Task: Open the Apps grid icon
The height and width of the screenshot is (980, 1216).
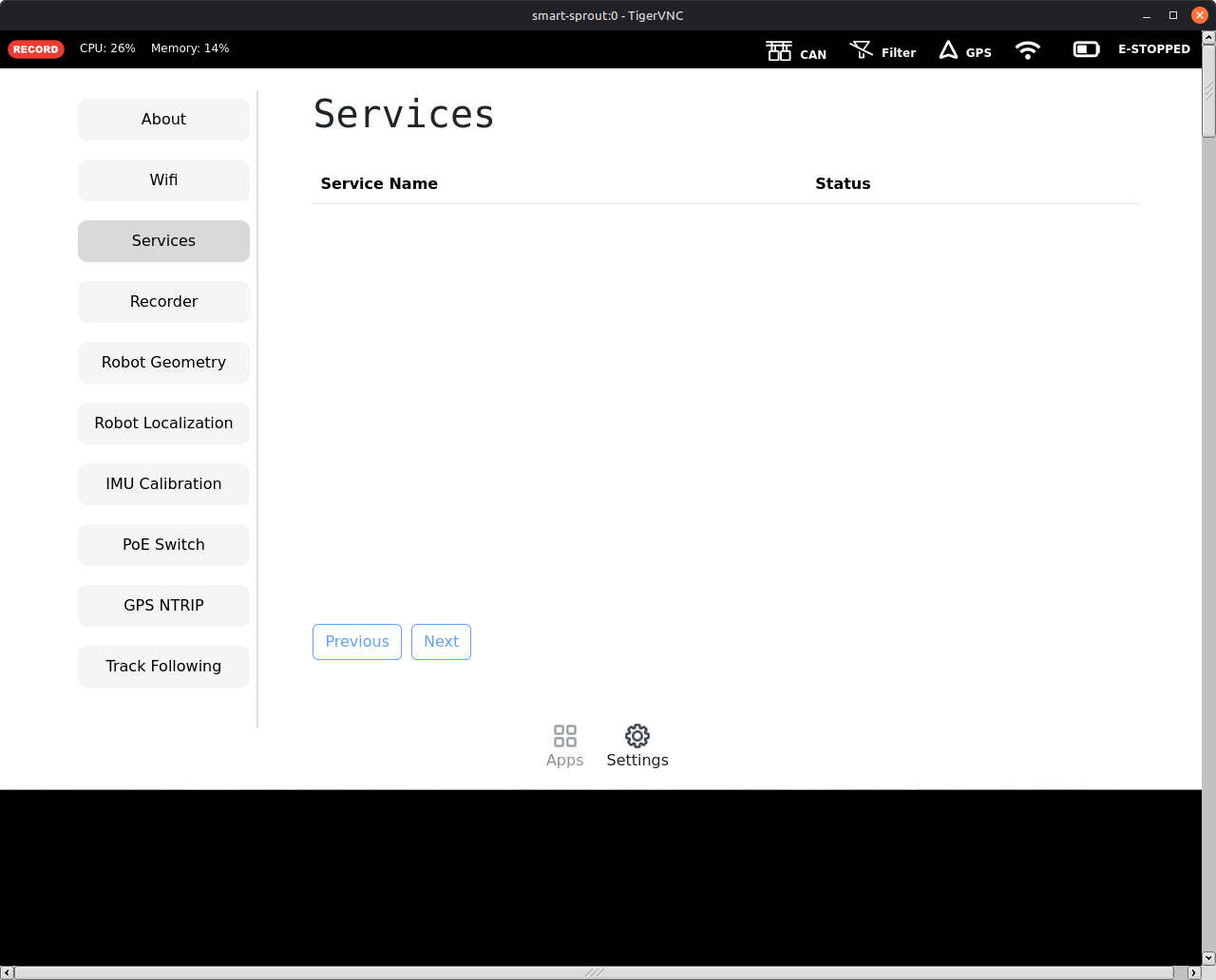Action: click(564, 736)
